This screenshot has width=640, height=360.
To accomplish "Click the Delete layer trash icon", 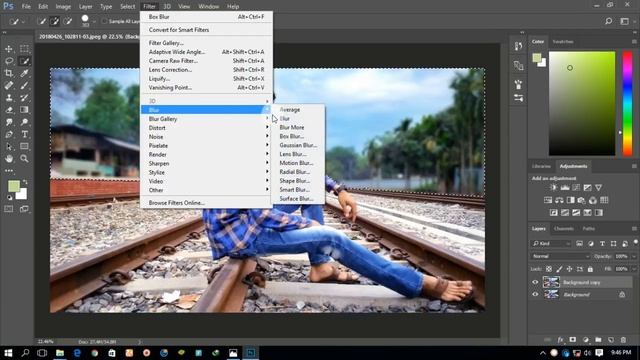I will pyautogui.click(x=623, y=340).
